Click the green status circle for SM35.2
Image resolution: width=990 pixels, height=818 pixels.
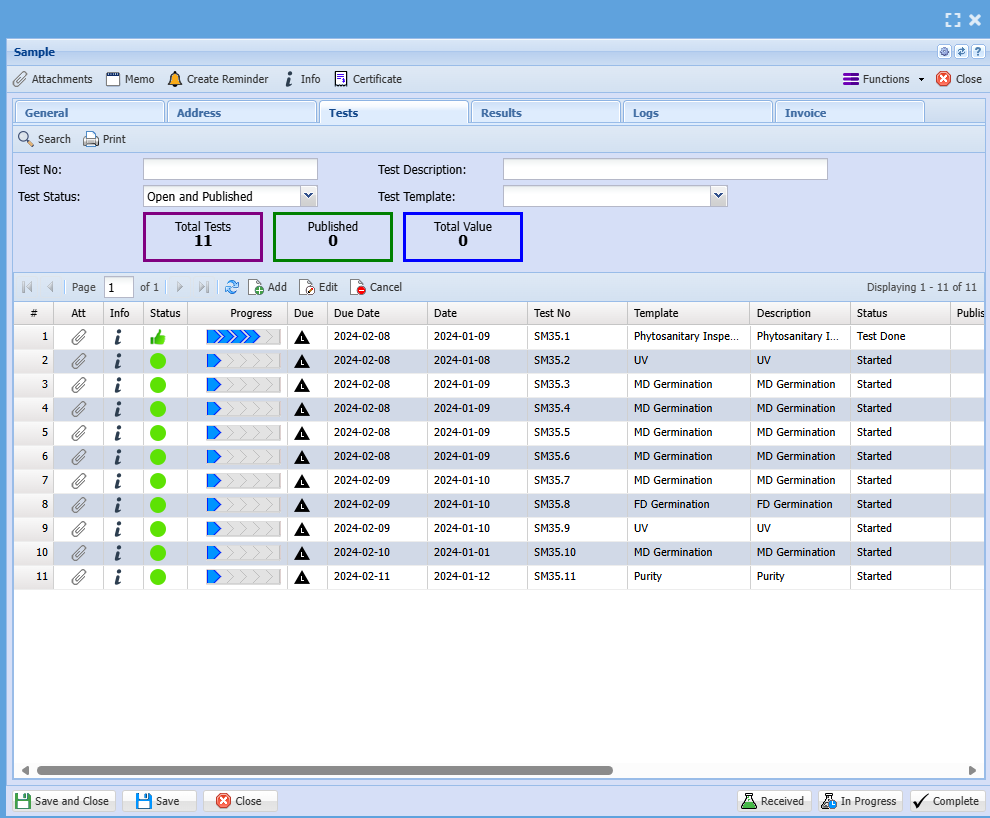click(x=158, y=361)
